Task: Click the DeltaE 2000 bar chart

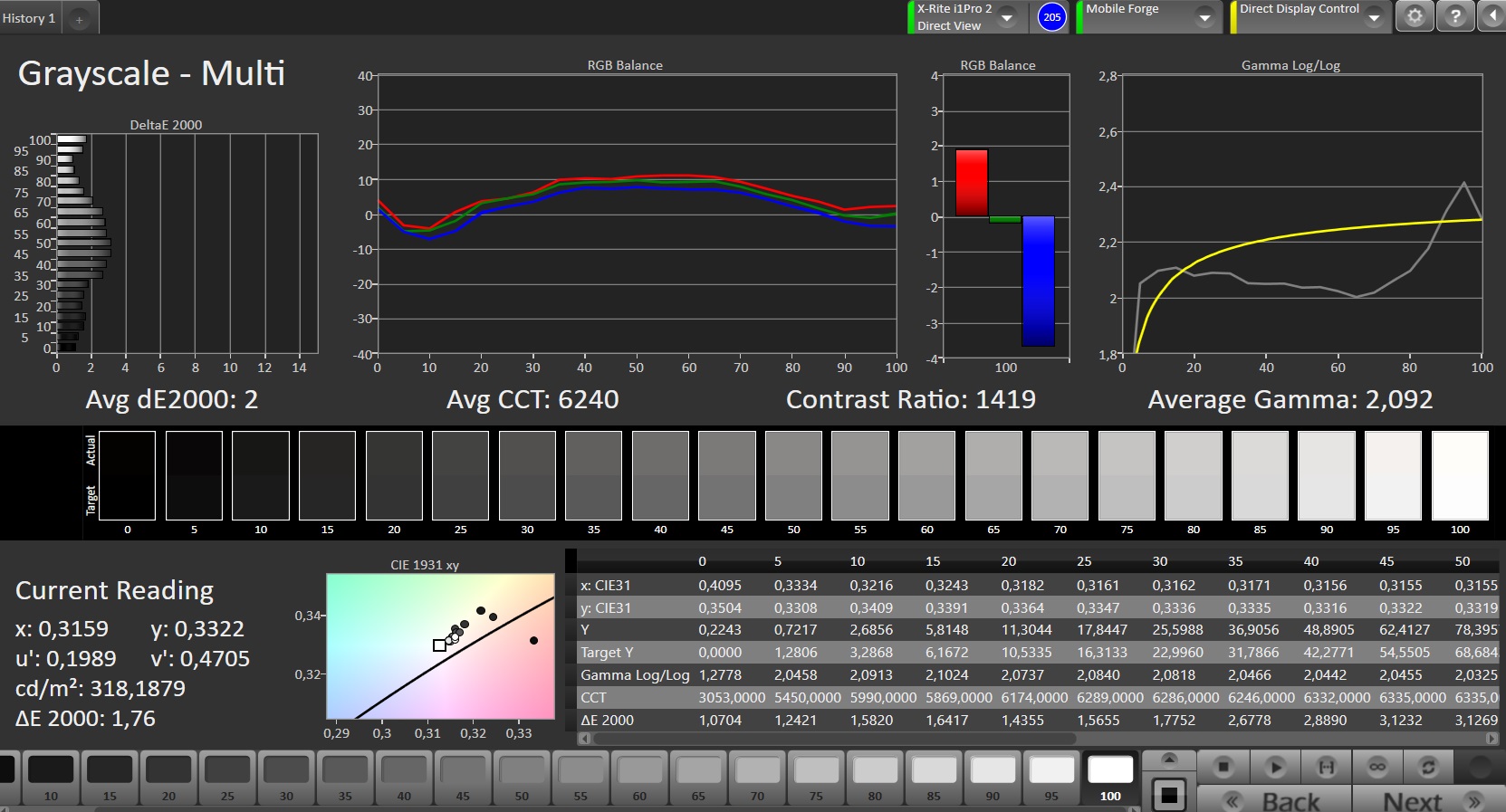Action: click(x=187, y=243)
